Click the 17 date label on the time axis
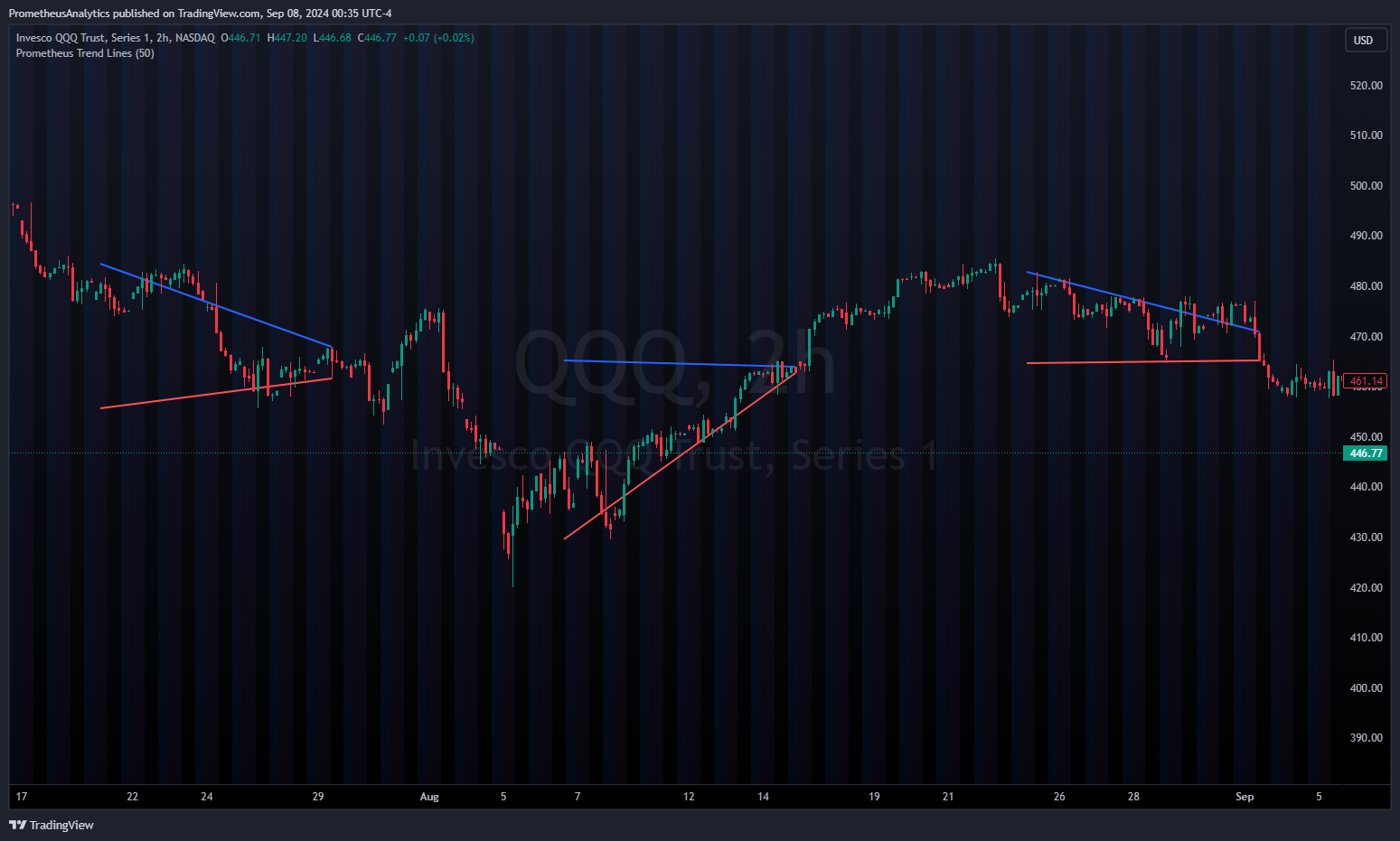The width and height of the screenshot is (1400, 841). tap(22, 797)
